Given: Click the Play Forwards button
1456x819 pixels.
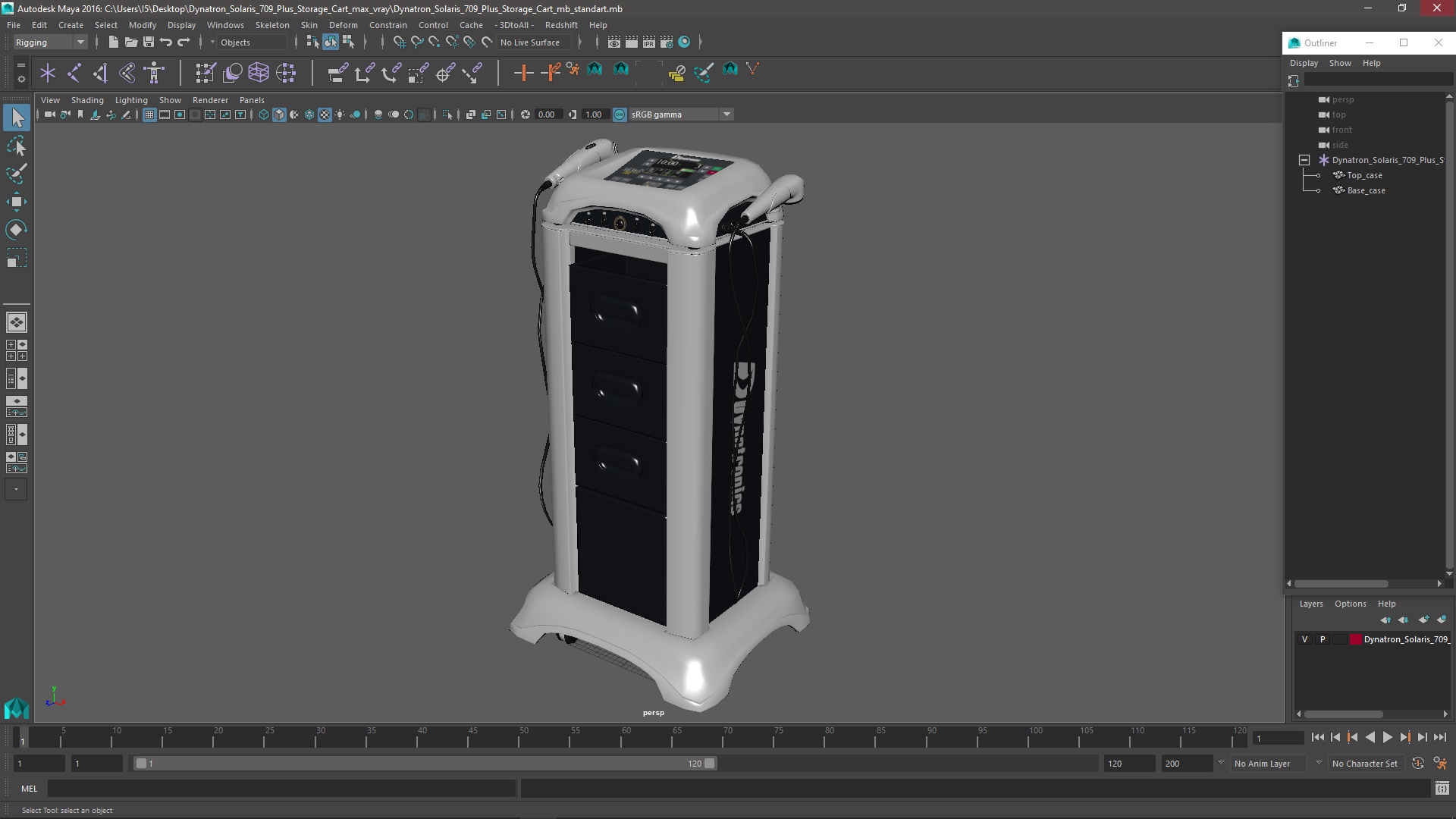Looking at the screenshot, I should coord(1387,737).
